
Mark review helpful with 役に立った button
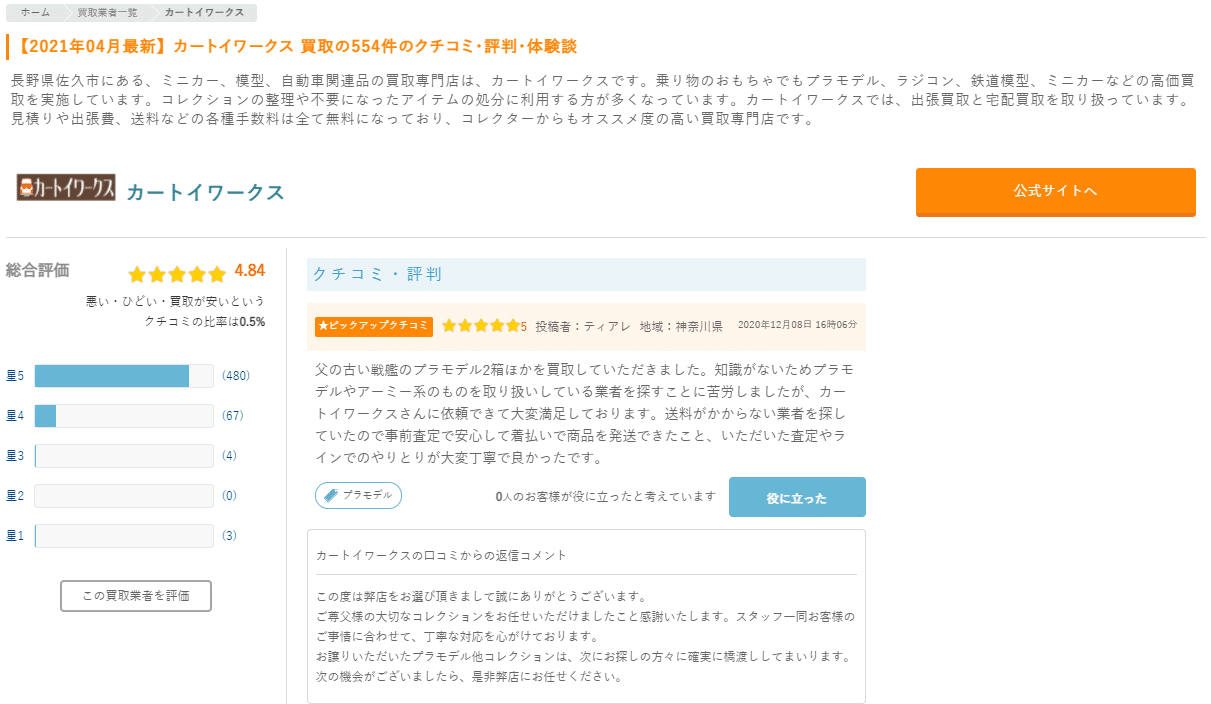(797, 497)
